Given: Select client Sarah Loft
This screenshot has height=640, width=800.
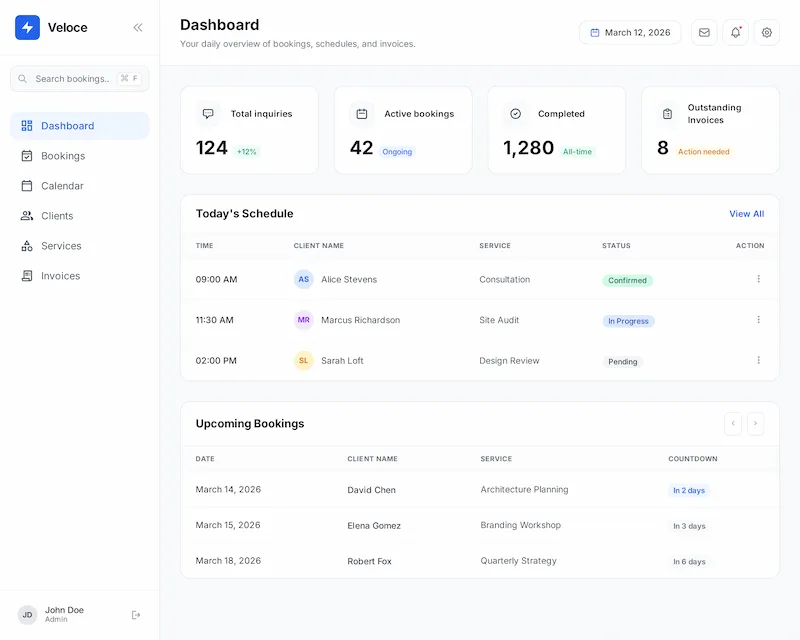Looking at the screenshot, I should (342, 361).
